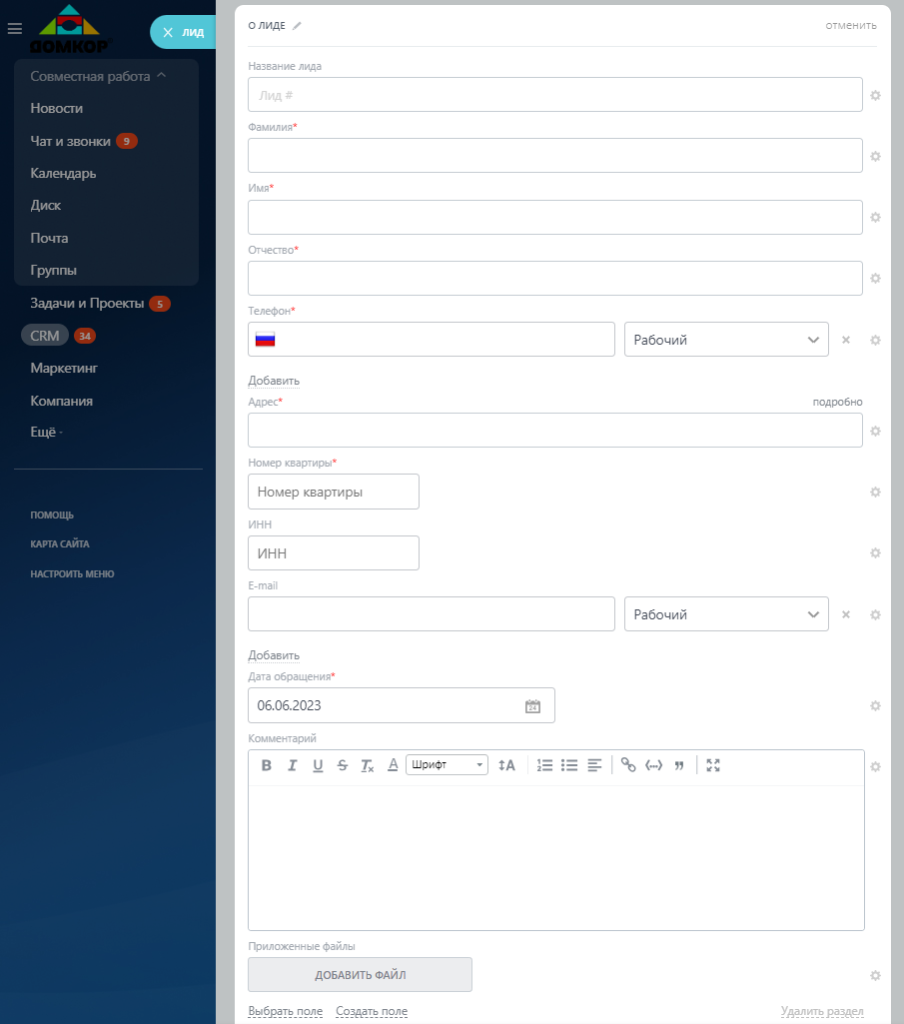Open the Шрифт font dropdown
The image size is (904, 1024).
tap(447, 765)
